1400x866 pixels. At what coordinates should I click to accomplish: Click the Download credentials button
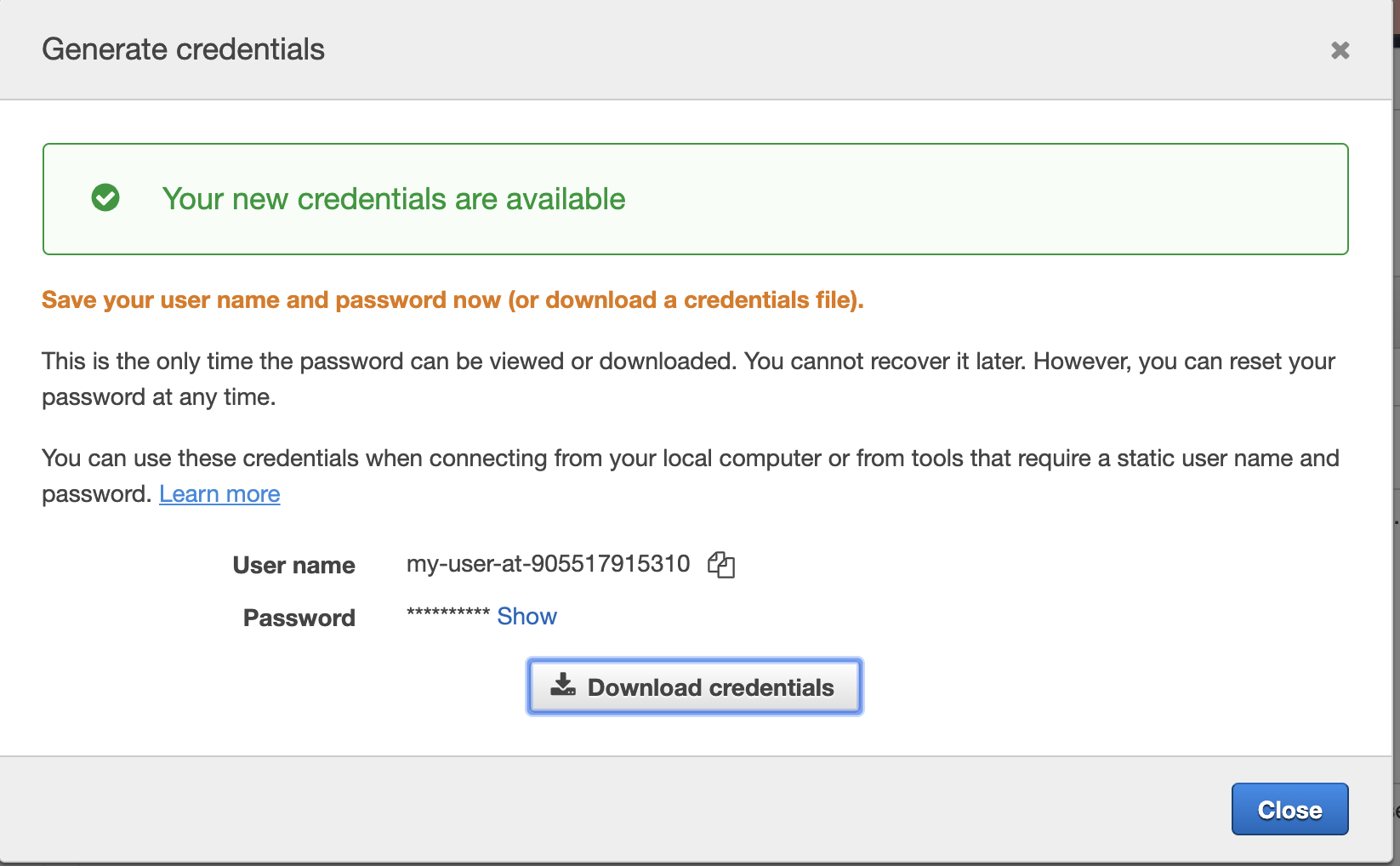pyautogui.click(x=693, y=687)
